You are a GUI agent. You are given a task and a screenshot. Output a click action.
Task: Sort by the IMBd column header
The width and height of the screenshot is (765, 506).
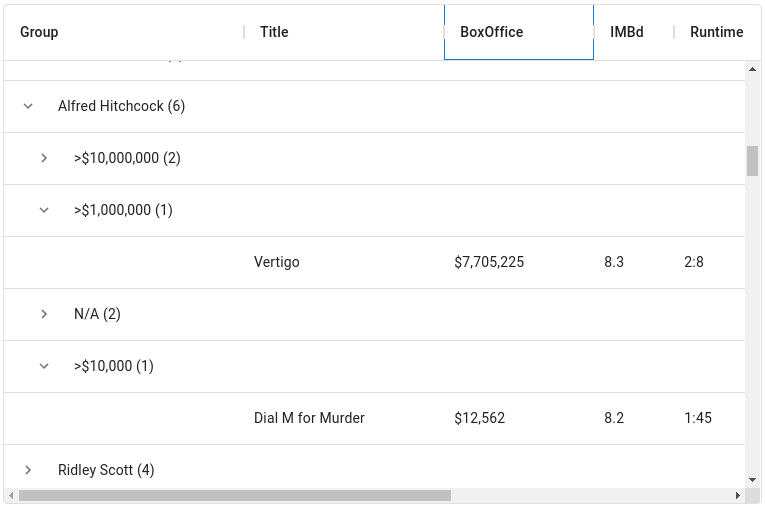pos(627,32)
